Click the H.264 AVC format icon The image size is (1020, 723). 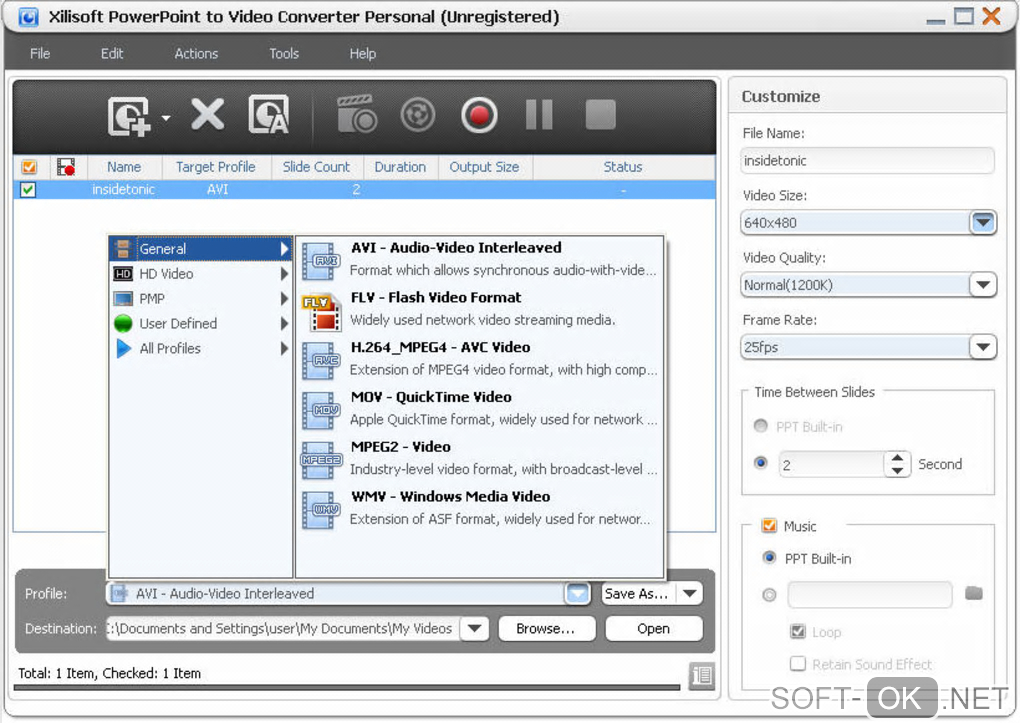321,361
